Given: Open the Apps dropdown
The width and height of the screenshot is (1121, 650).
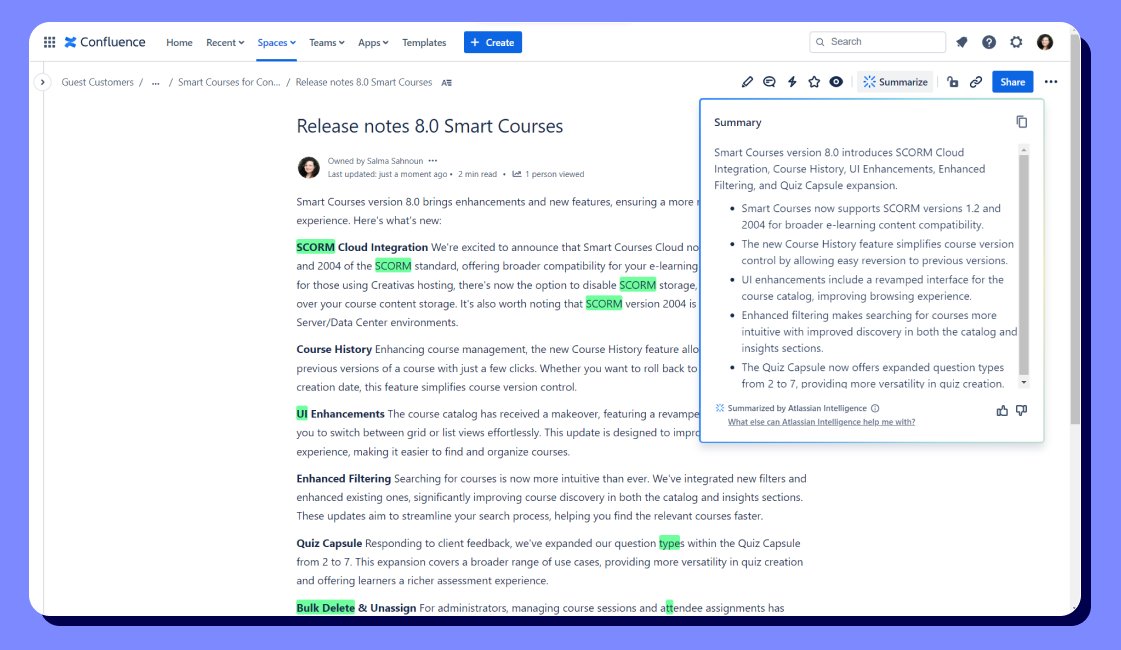Looking at the screenshot, I should click(373, 43).
